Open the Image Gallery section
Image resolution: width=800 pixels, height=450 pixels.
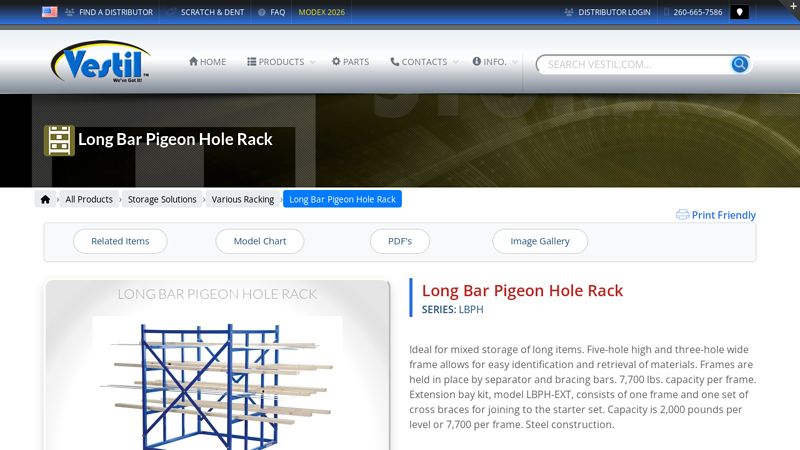coord(540,241)
